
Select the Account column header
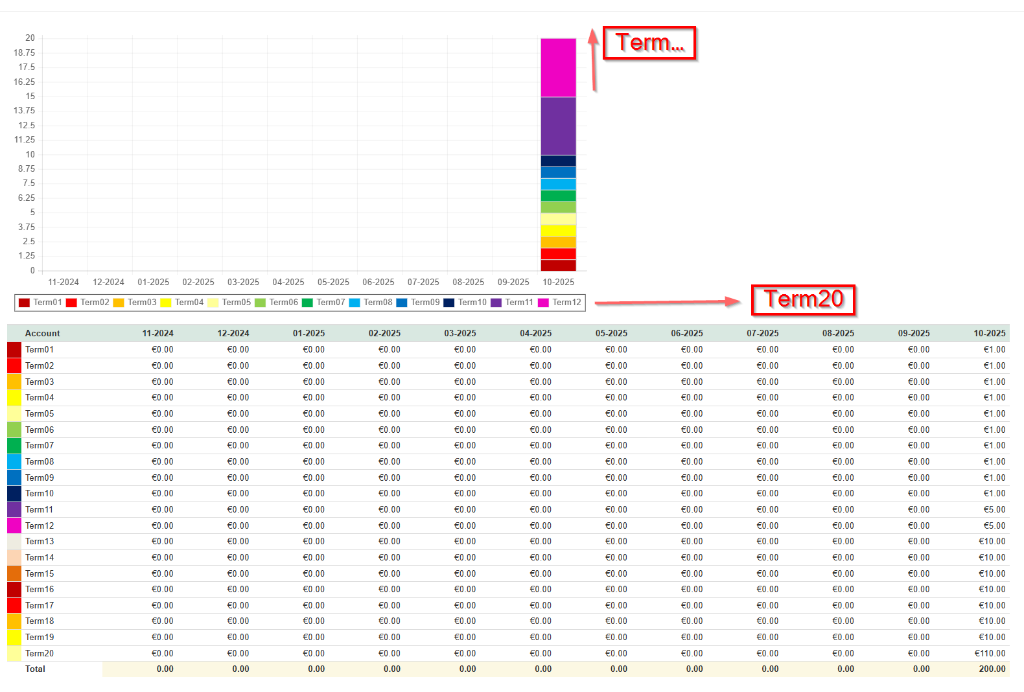coord(43,333)
